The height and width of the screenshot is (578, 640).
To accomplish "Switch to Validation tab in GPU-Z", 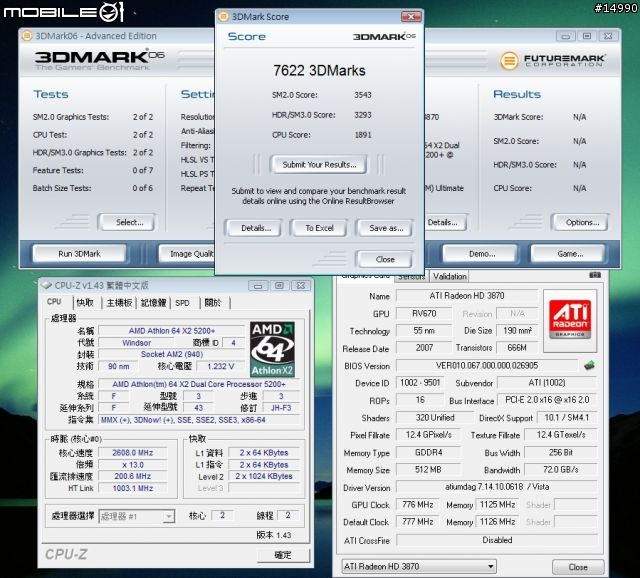I will 449,276.
